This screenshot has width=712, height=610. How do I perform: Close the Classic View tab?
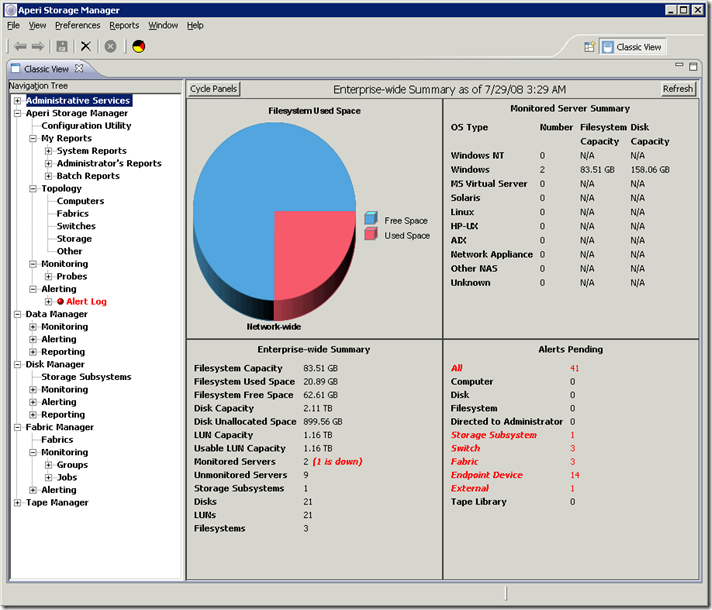[79, 68]
